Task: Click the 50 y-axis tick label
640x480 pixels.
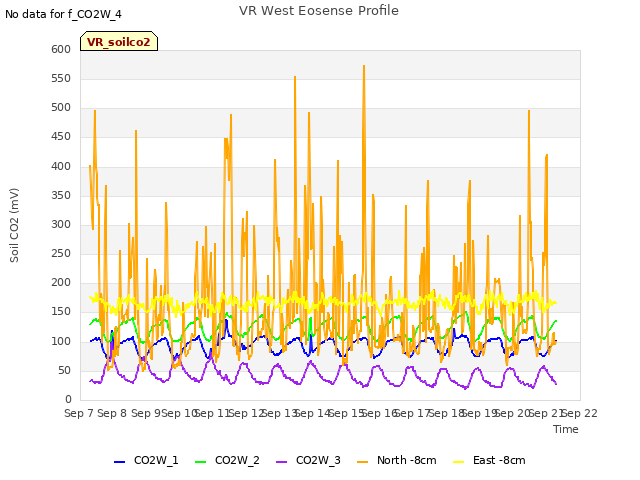Action: tap(65, 371)
